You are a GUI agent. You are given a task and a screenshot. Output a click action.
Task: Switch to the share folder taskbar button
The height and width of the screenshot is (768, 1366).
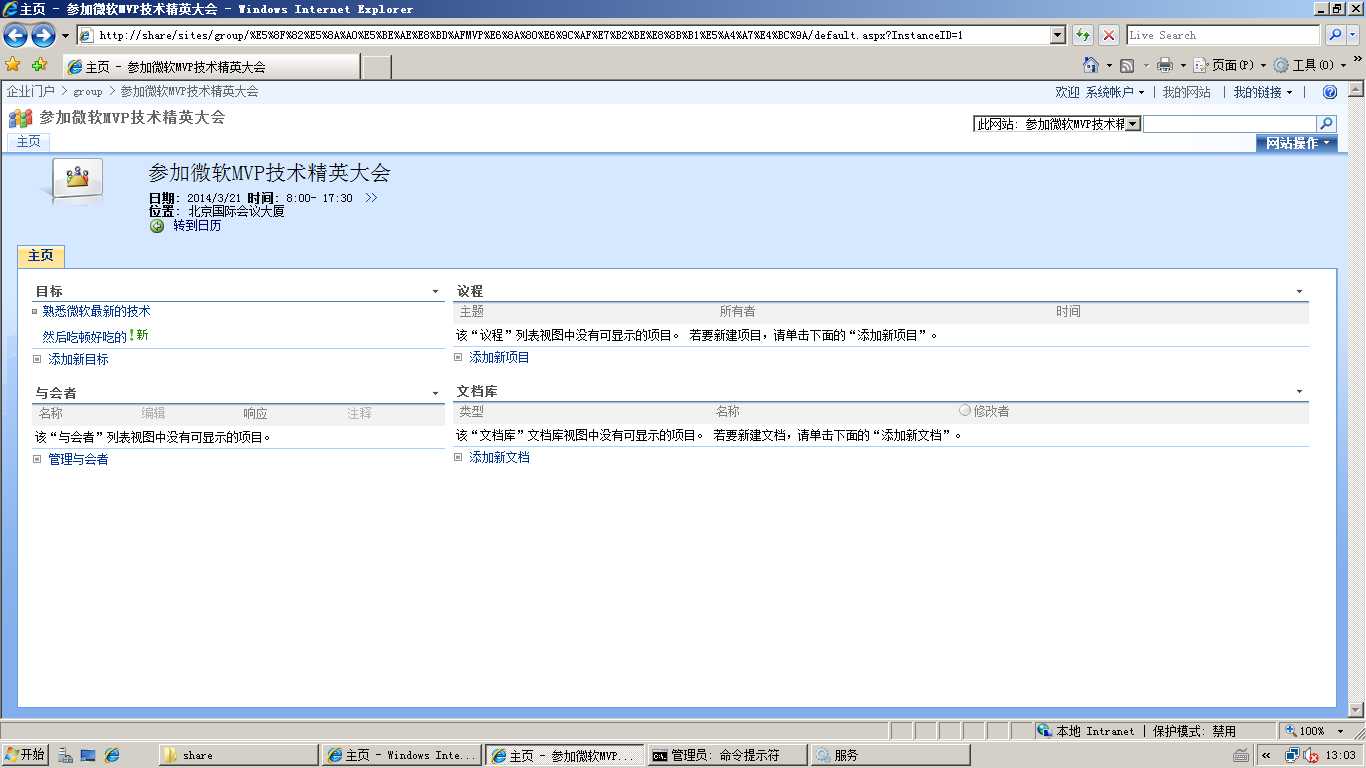237,755
